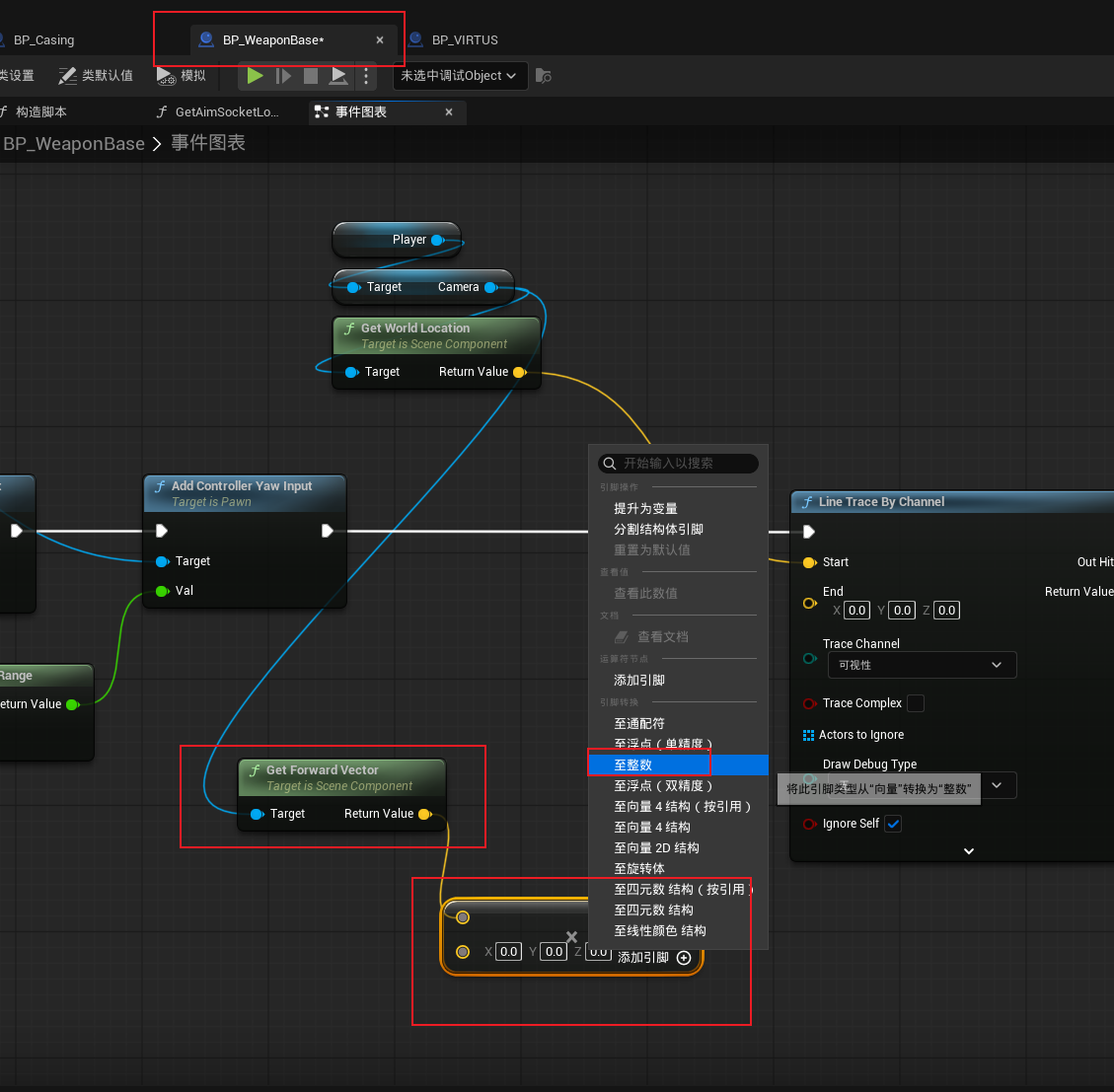Click the Actors to Ignore array pin
This screenshot has width=1114, height=1092.
[808, 735]
